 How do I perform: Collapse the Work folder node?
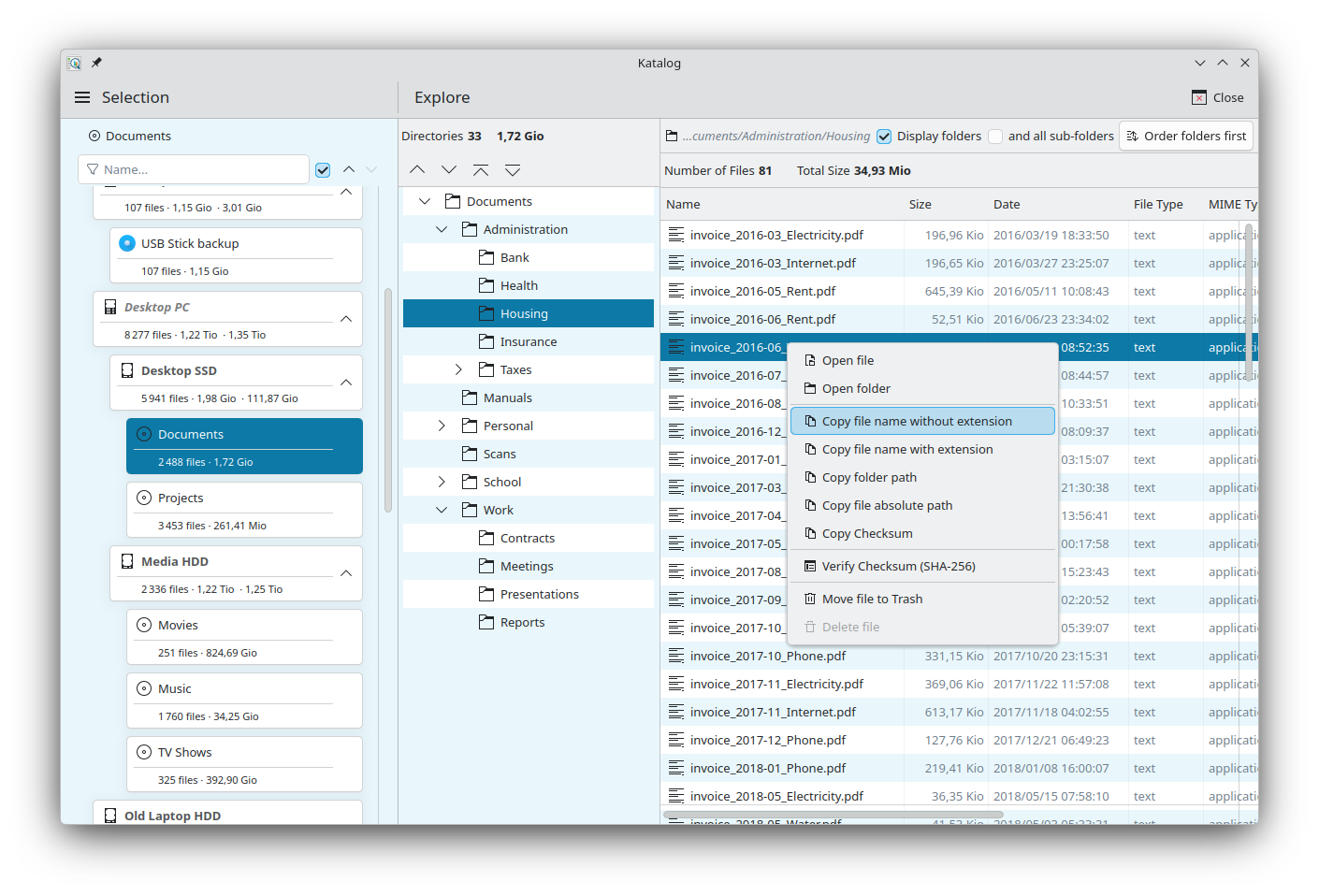(x=442, y=510)
